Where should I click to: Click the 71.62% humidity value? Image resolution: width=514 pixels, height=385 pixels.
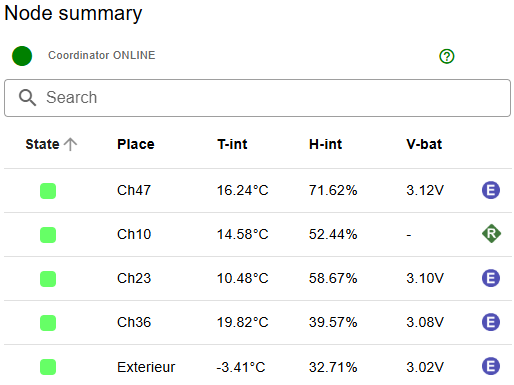tap(333, 190)
